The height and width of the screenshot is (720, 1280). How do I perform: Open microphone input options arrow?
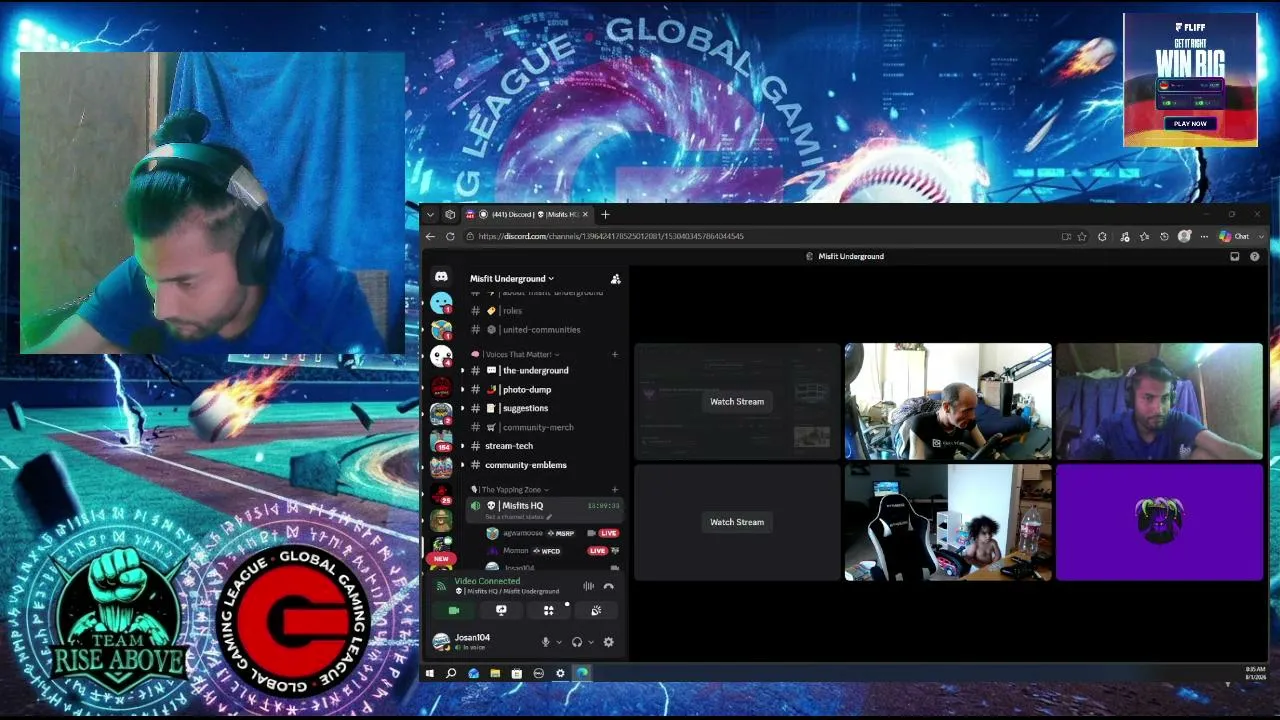point(558,642)
